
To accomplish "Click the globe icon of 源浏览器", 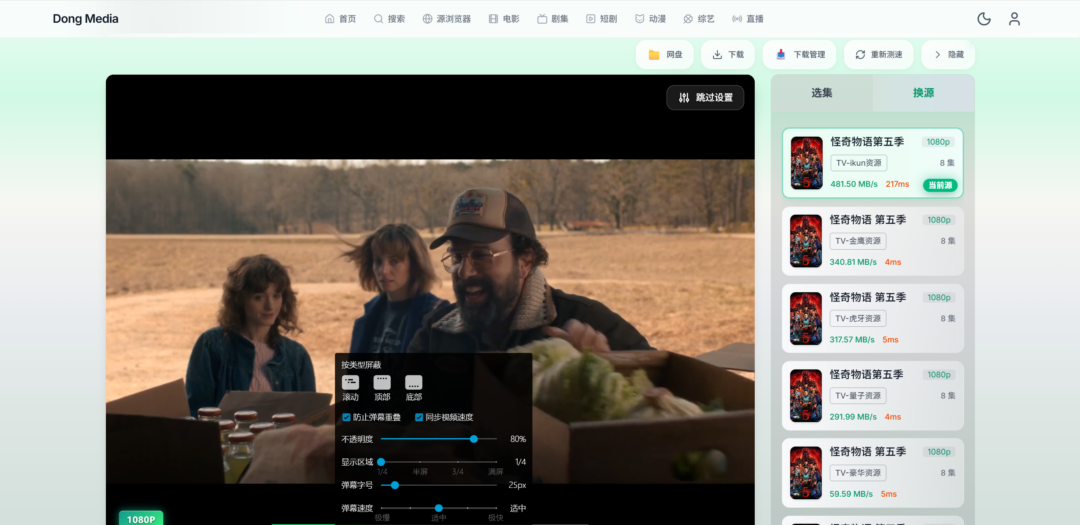I will coord(427,19).
